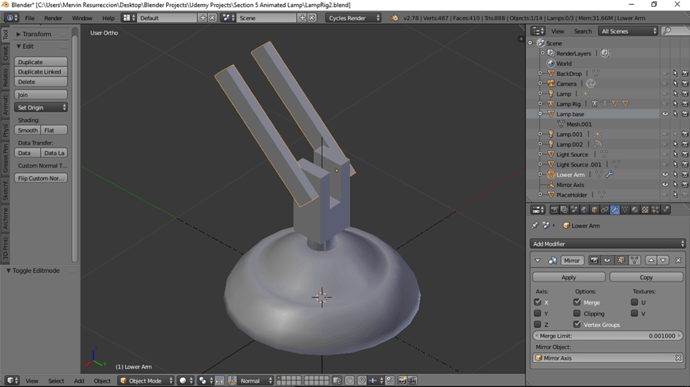Open the Add Modifier dropdown

tap(608, 244)
